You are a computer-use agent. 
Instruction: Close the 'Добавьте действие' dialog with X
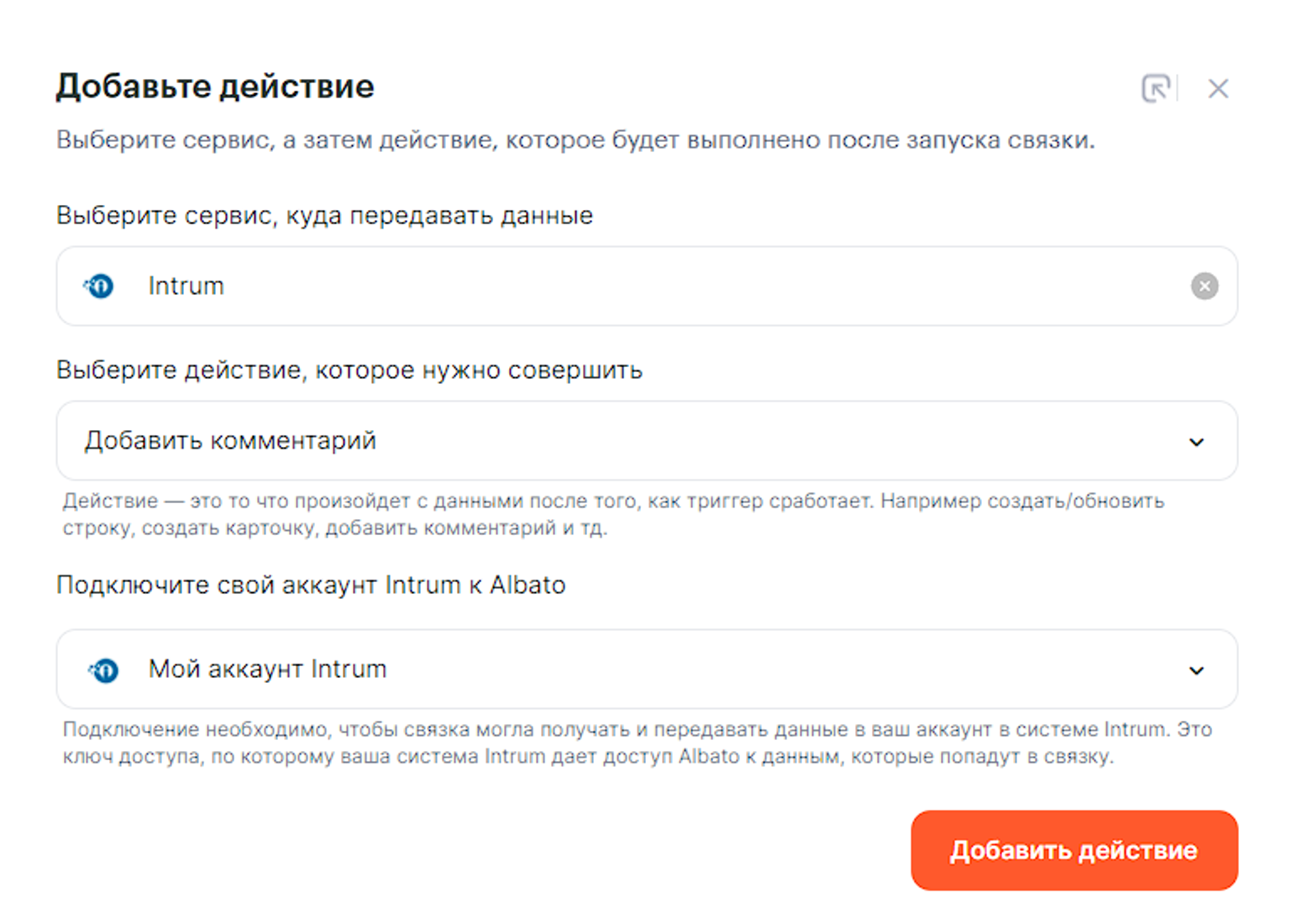click(x=1218, y=88)
